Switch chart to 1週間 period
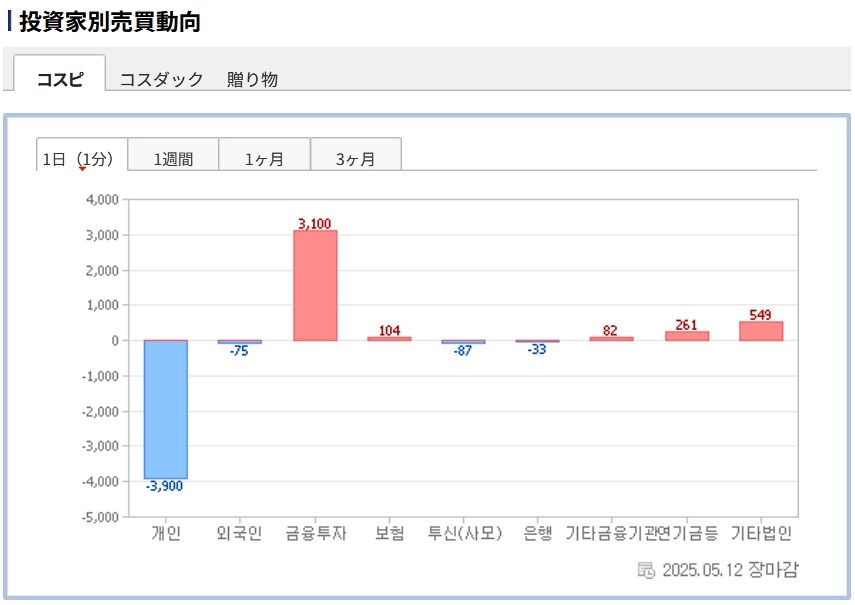Image resolution: width=855 pixels, height=605 pixels. click(x=173, y=158)
